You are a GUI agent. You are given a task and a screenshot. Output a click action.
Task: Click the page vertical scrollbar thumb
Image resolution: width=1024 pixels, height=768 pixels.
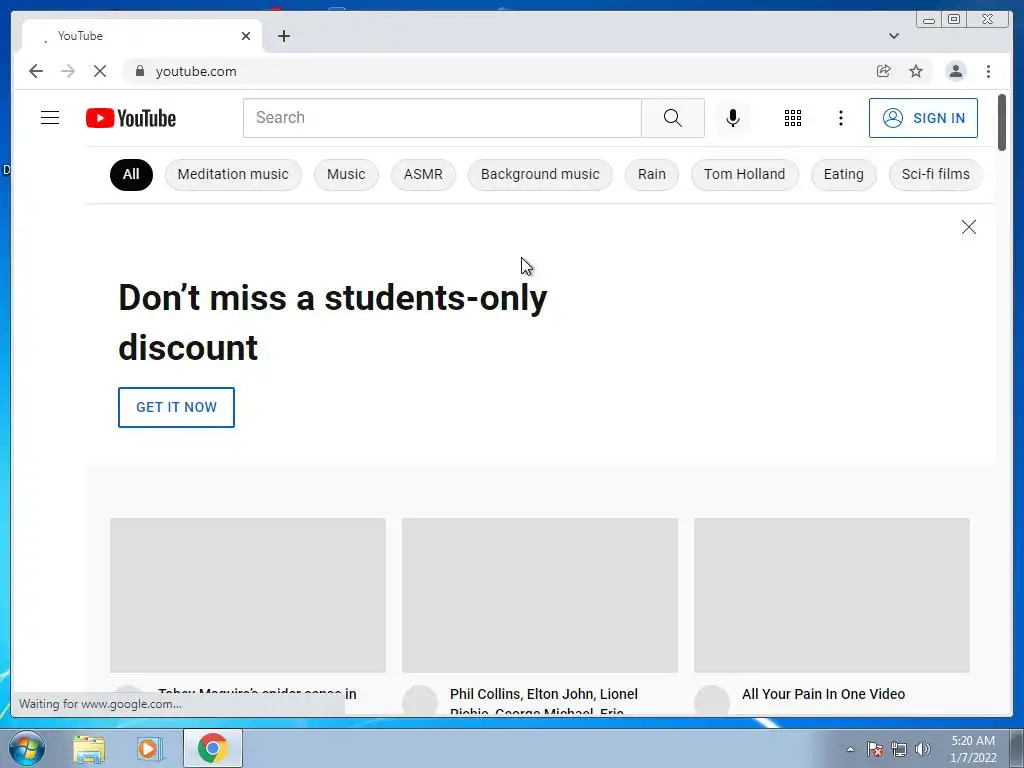coord(1002,123)
